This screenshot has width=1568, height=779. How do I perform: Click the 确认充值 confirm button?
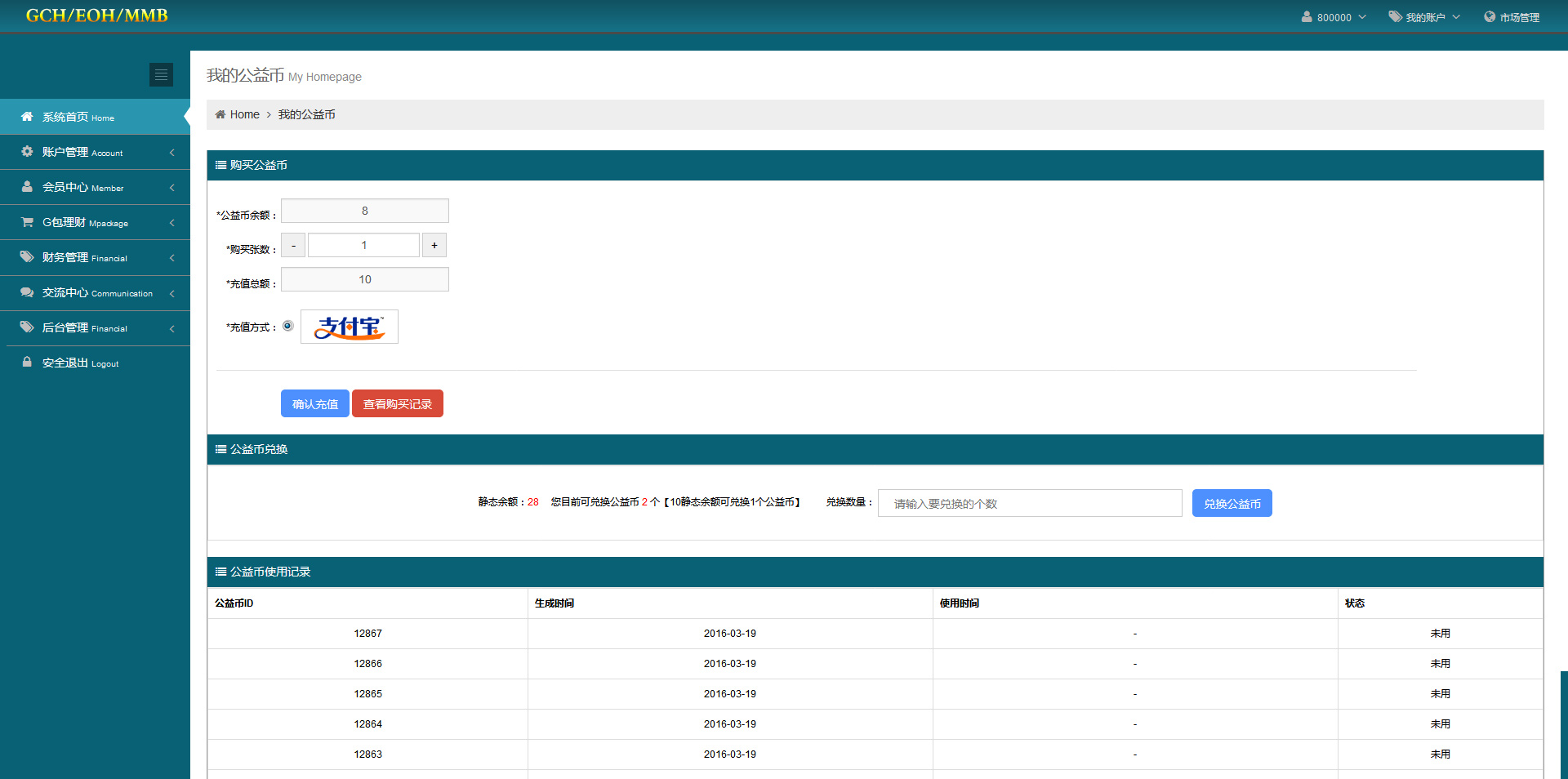coord(315,404)
